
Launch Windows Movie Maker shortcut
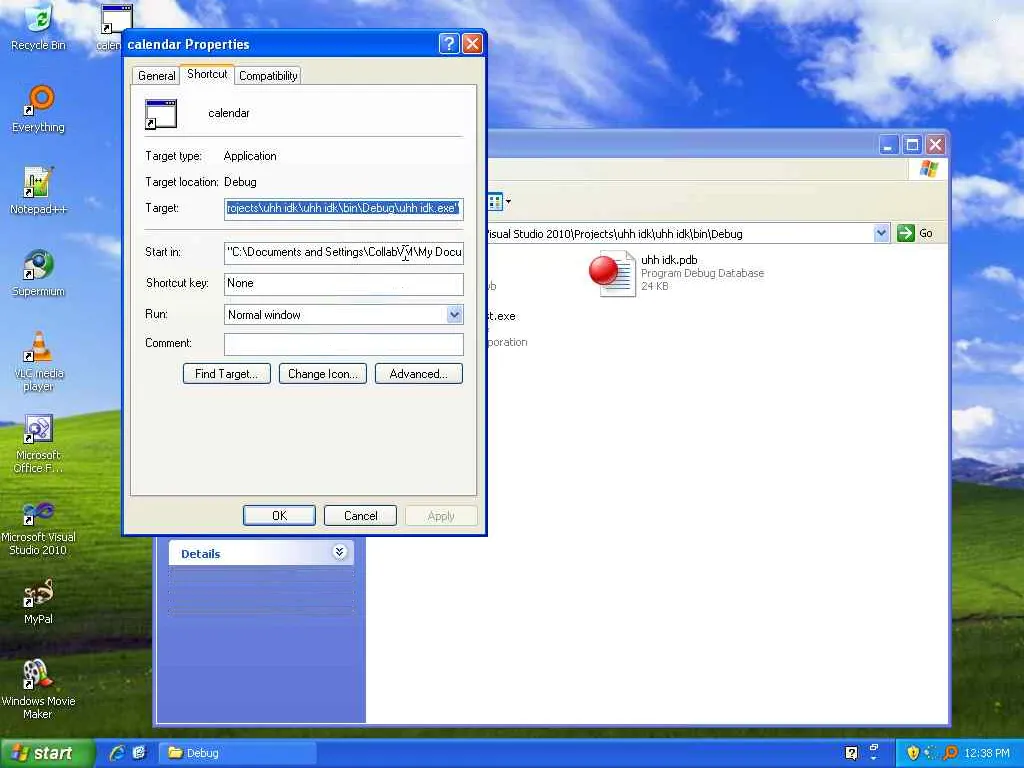tap(38, 690)
